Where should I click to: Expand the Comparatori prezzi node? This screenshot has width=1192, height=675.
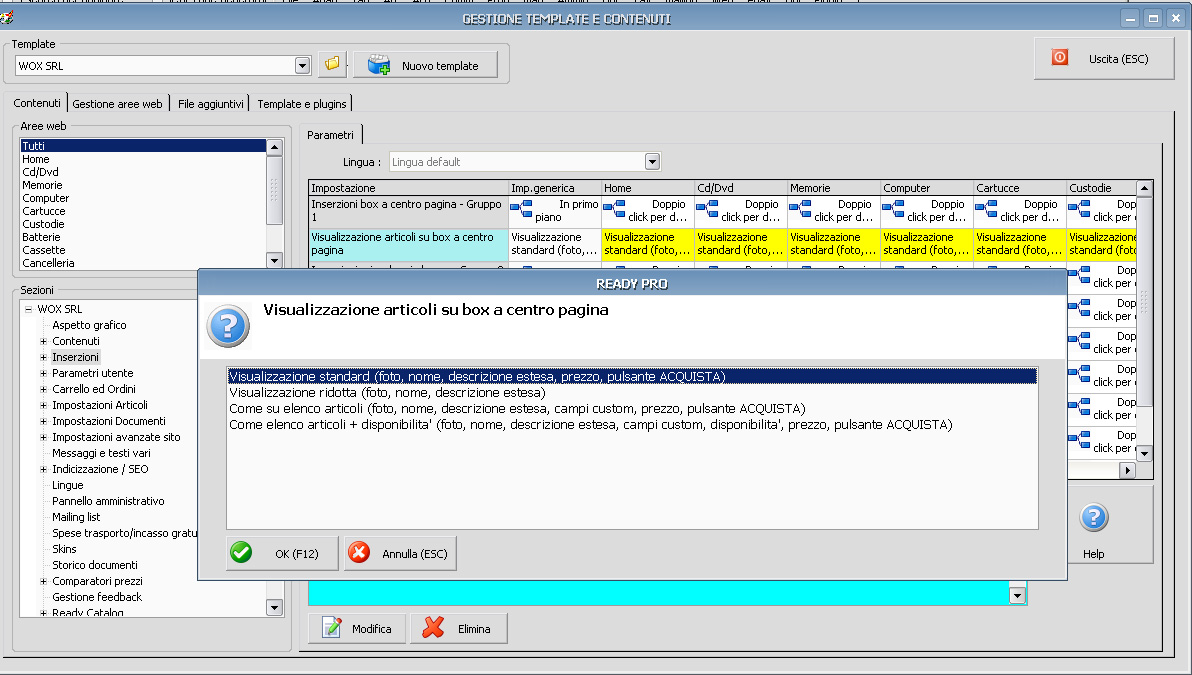click(x=43, y=582)
